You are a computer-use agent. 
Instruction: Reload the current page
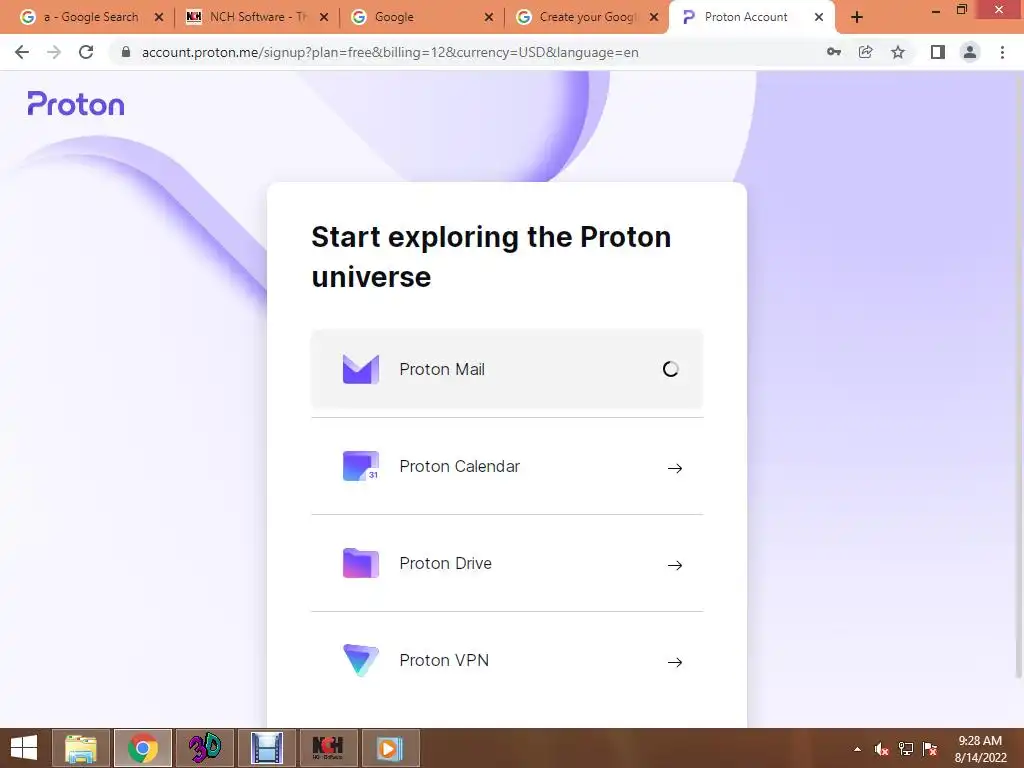[x=86, y=52]
